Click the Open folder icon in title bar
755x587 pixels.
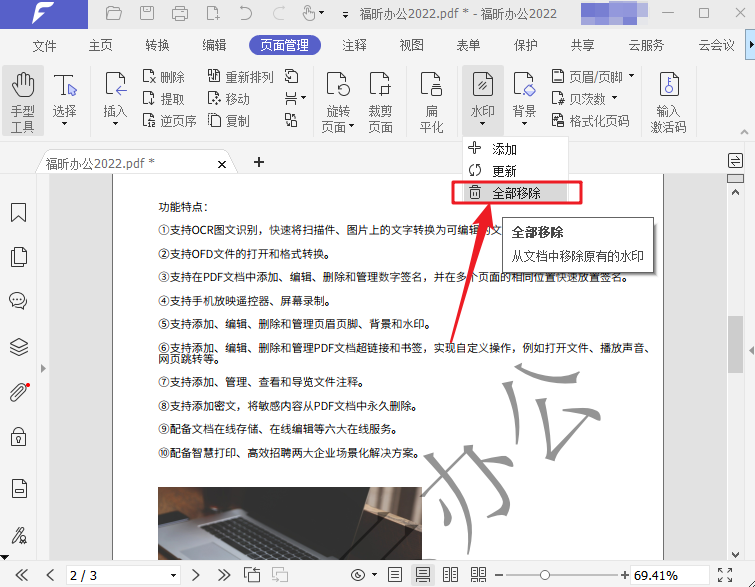click(114, 13)
